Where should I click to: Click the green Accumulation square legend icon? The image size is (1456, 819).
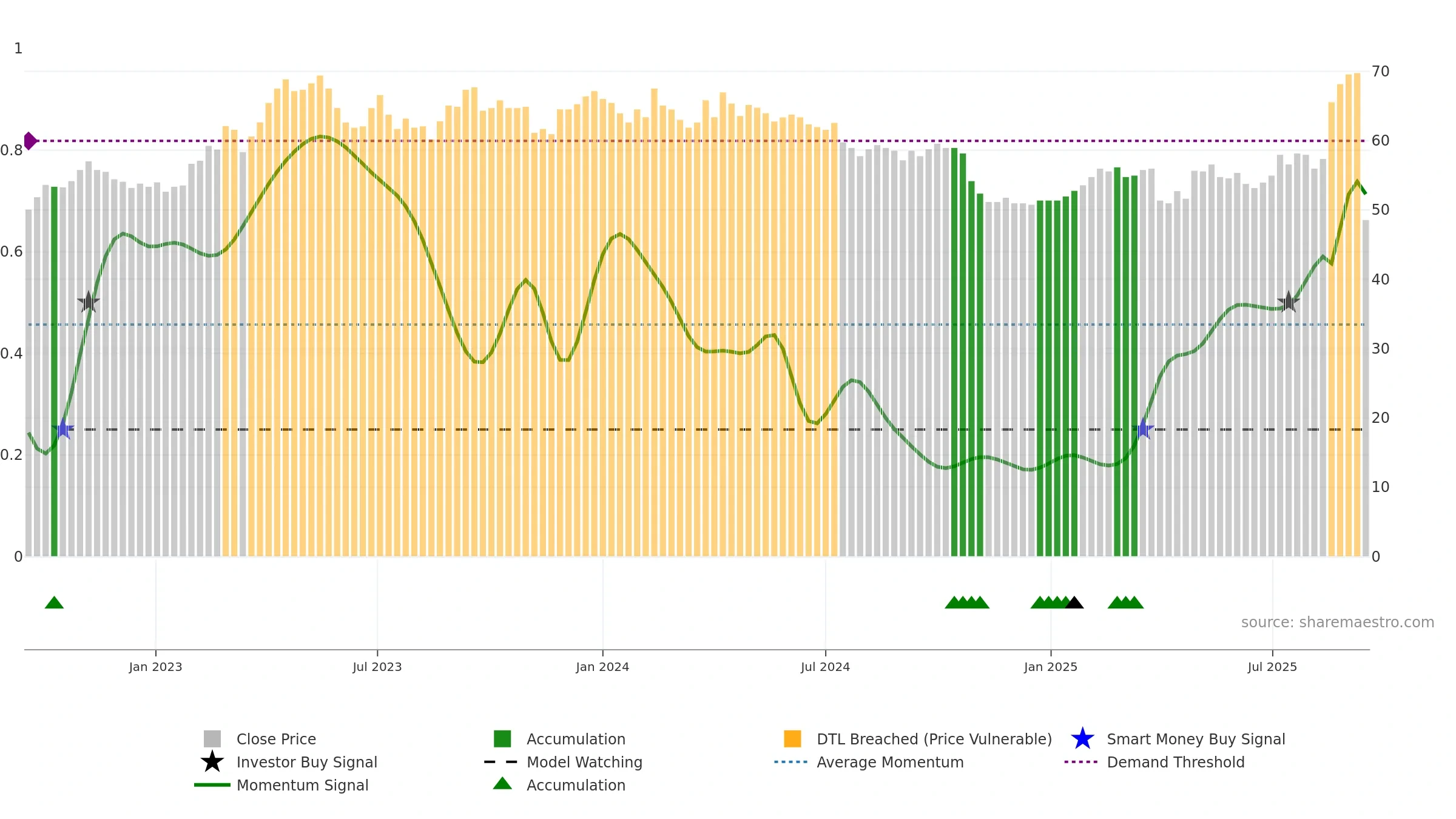click(x=502, y=738)
